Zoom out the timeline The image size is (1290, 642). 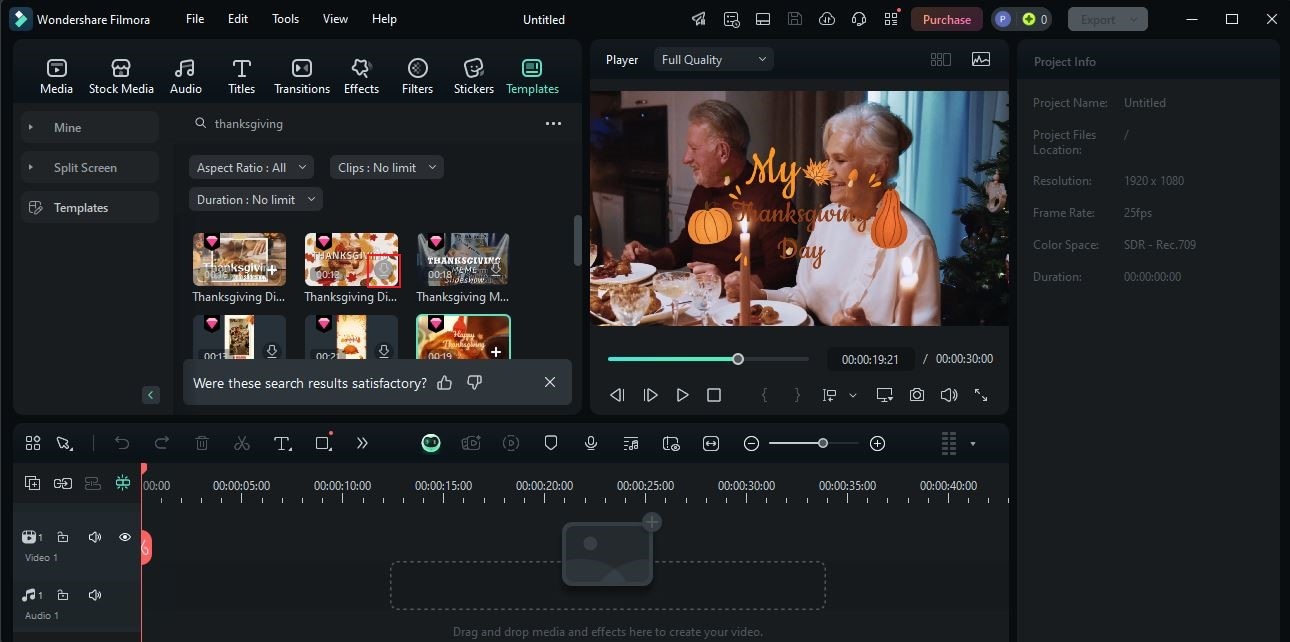coord(751,443)
